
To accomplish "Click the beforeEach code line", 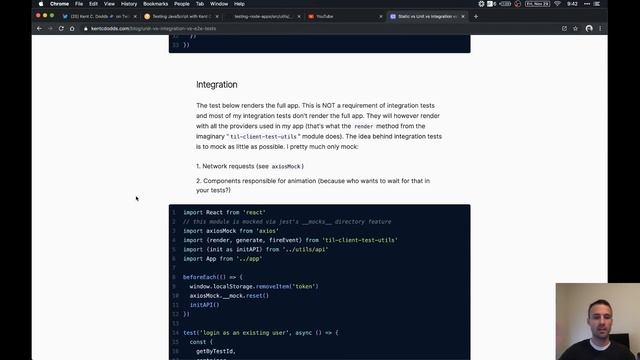I will point(213,277).
